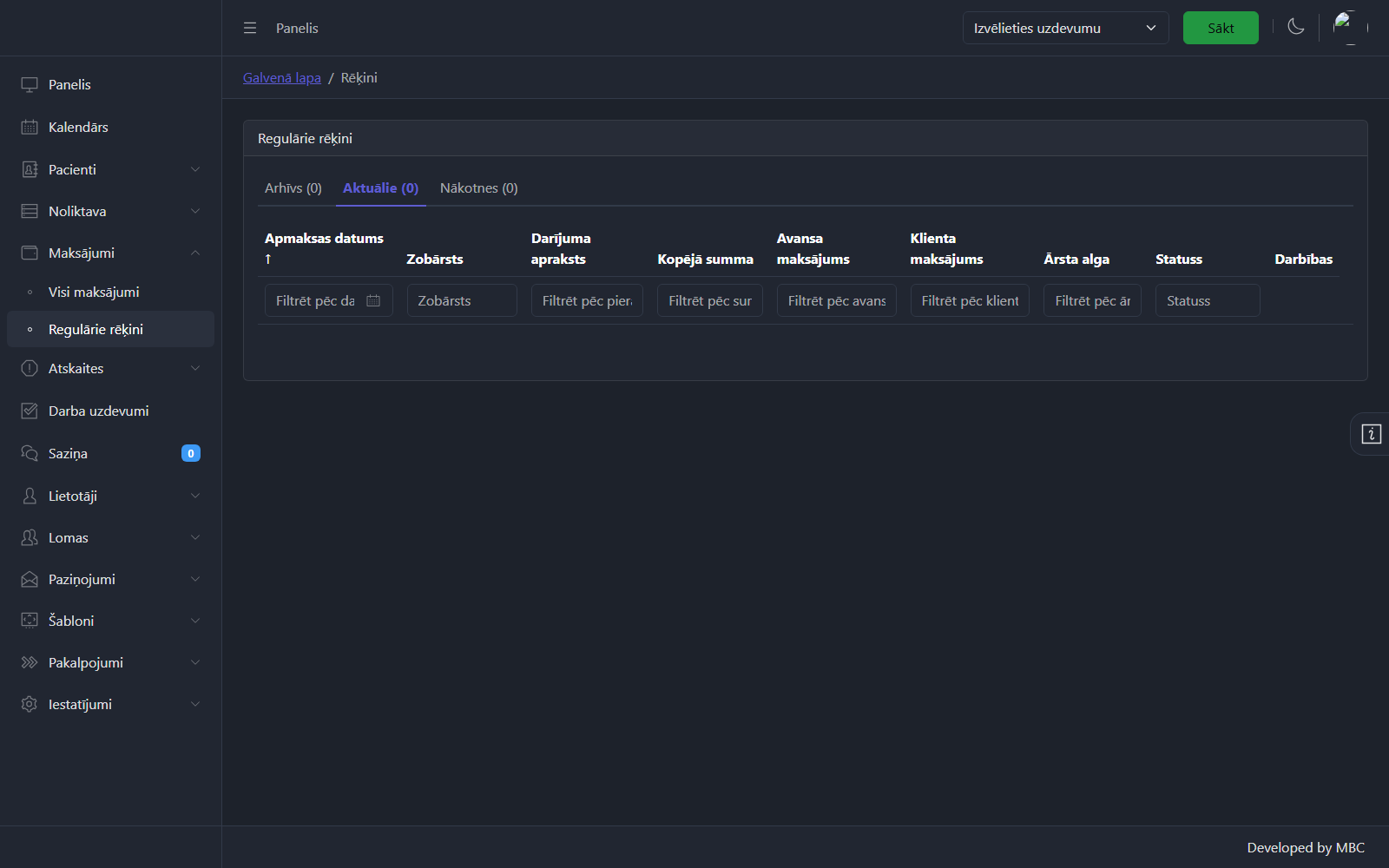Select the Aktuālie (0) tab
1389x868 pixels.
[380, 187]
